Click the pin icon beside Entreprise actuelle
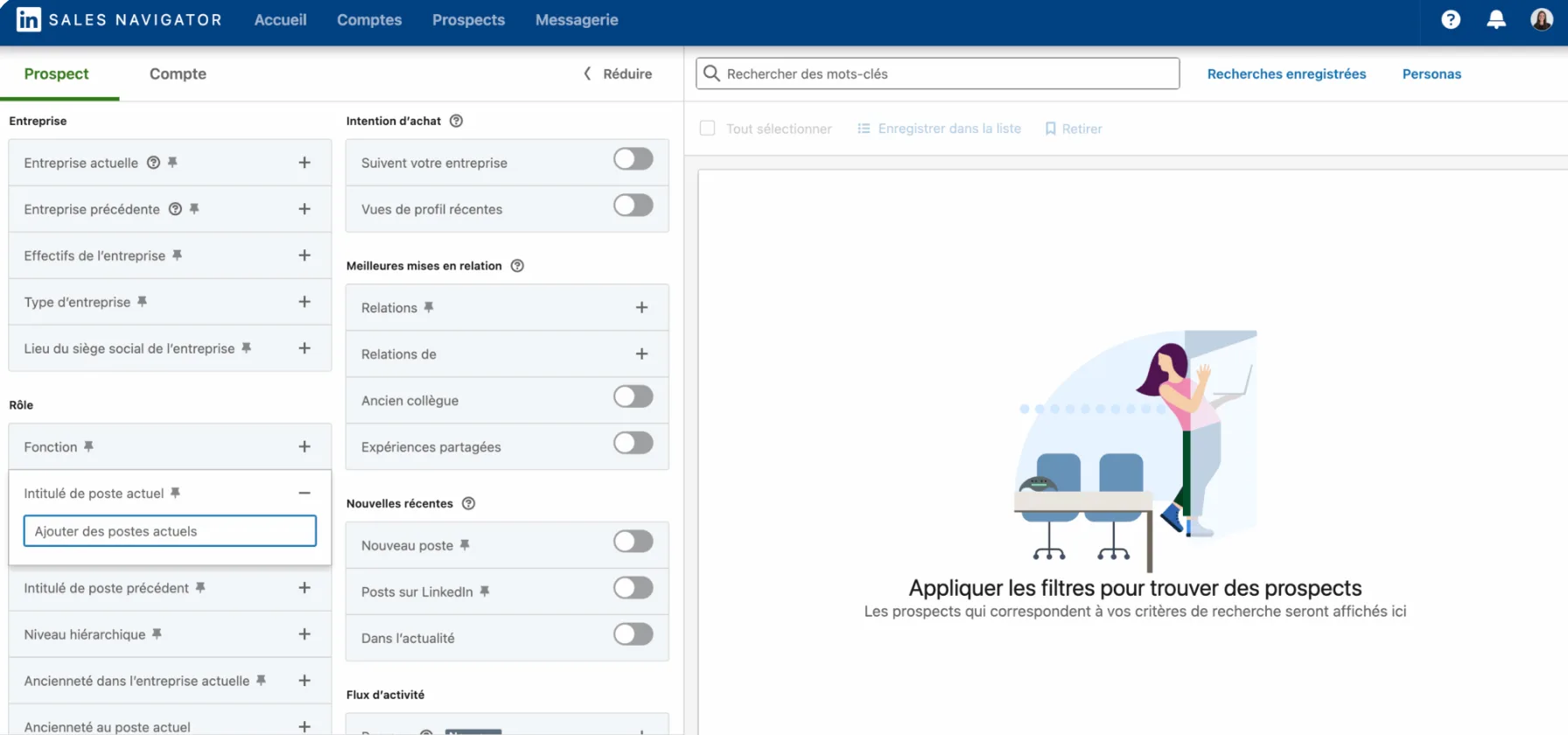Image resolution: width=1568 pixels, height=735 pixels. (172, 162)
